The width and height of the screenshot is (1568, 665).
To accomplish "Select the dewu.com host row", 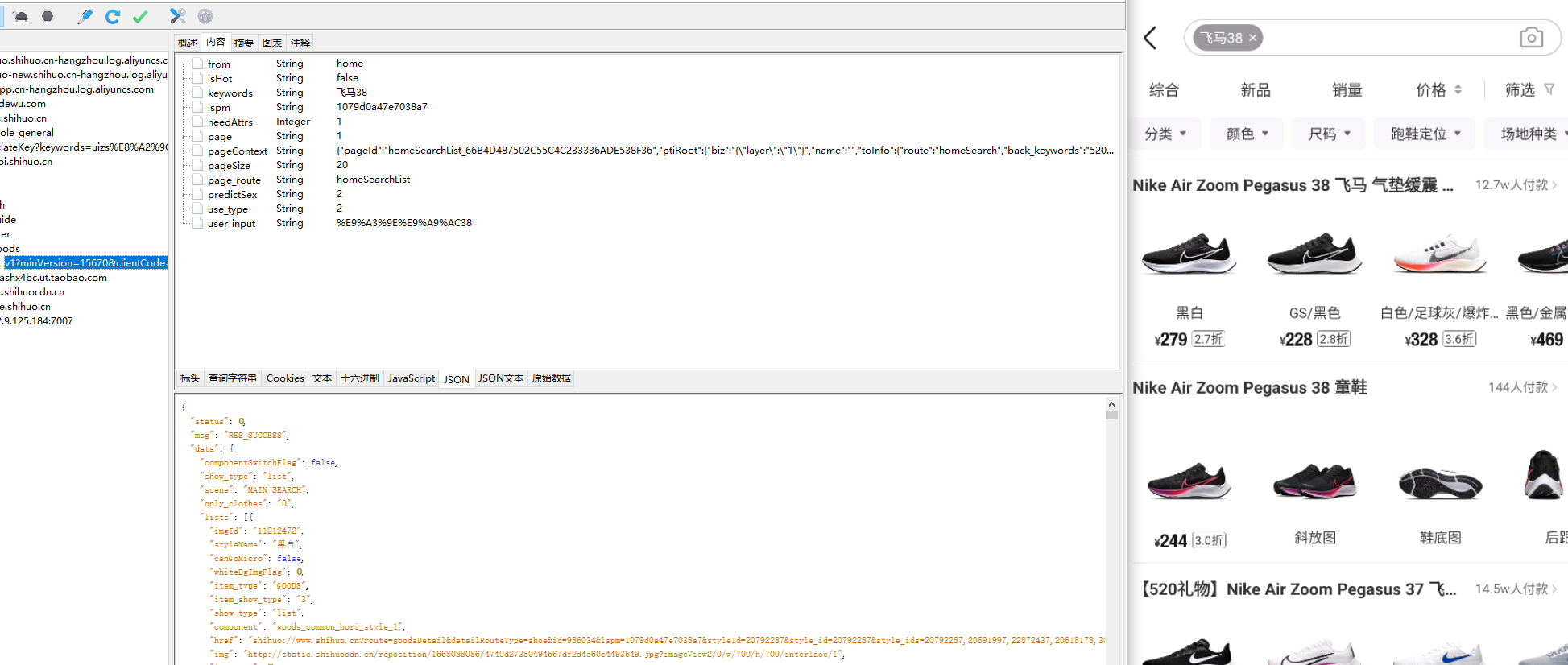I will pos(23,104).
